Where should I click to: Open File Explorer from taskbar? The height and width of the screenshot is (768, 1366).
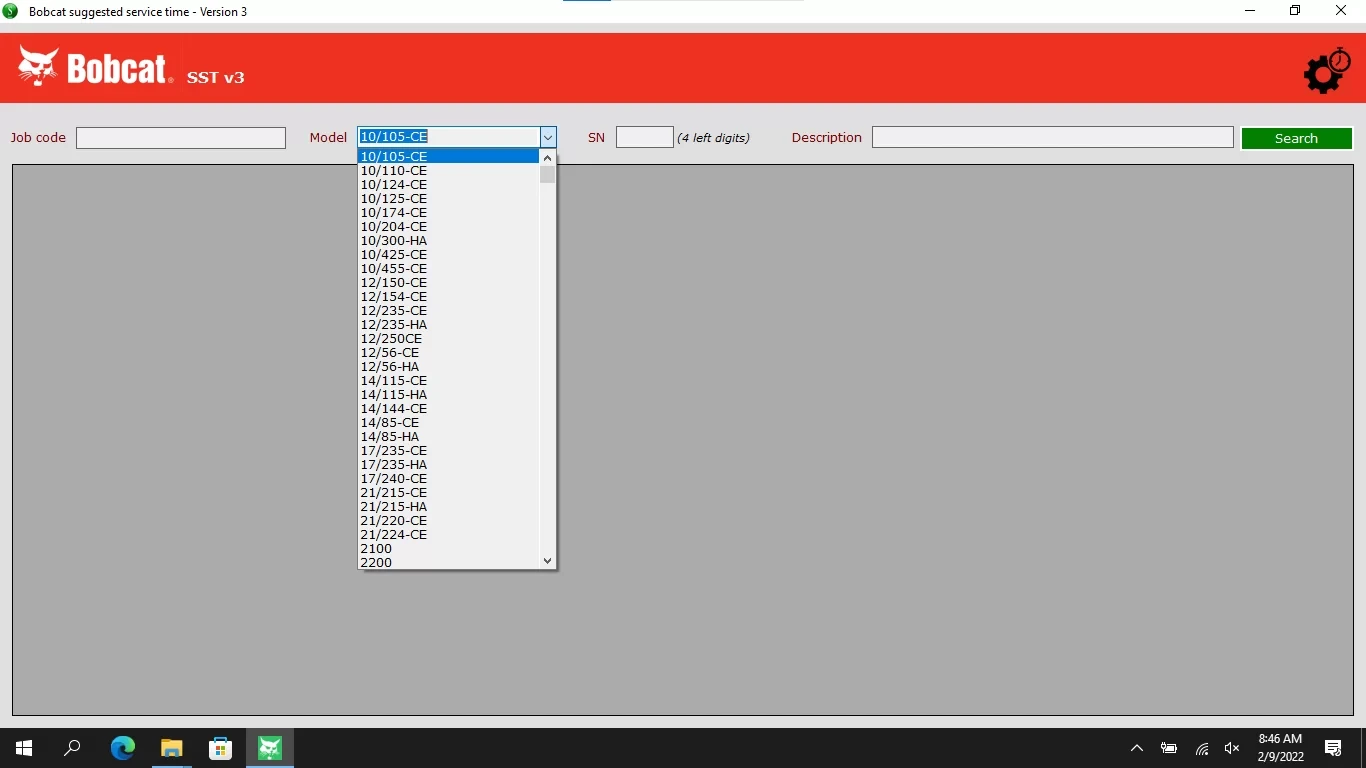[x=172, y=748]
